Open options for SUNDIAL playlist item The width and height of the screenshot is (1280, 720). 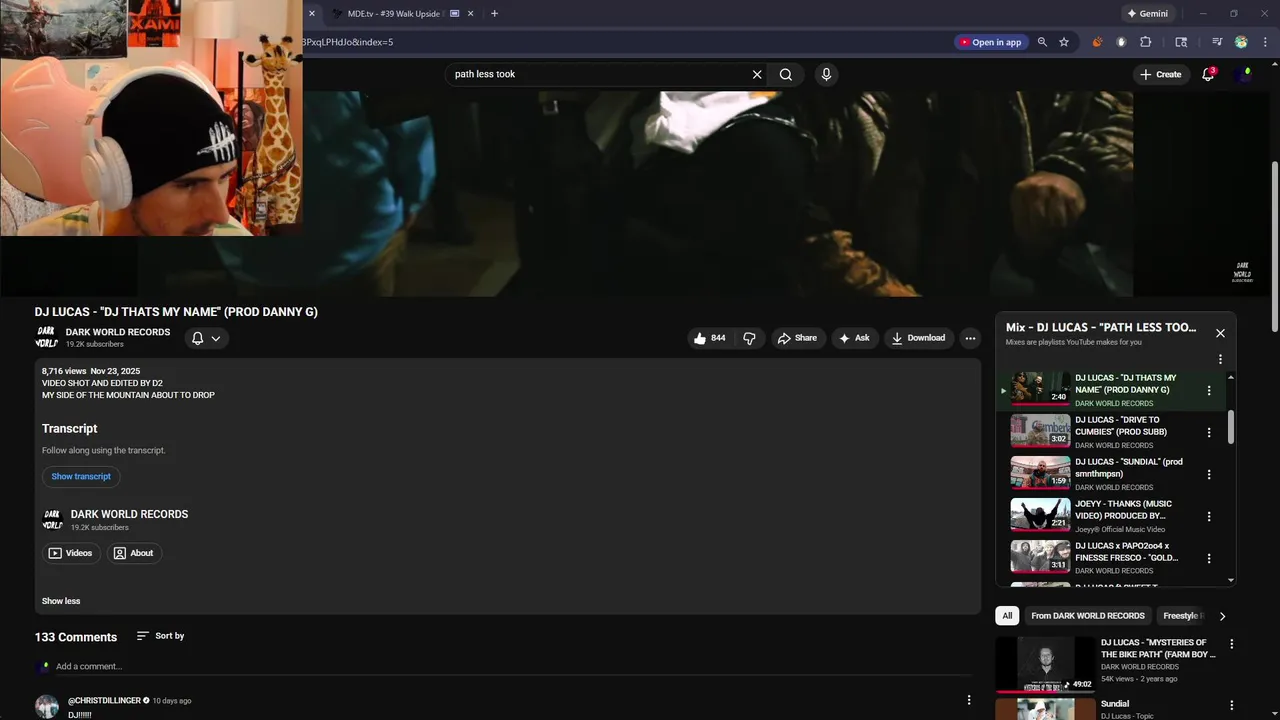click(x=1209, y=475)
